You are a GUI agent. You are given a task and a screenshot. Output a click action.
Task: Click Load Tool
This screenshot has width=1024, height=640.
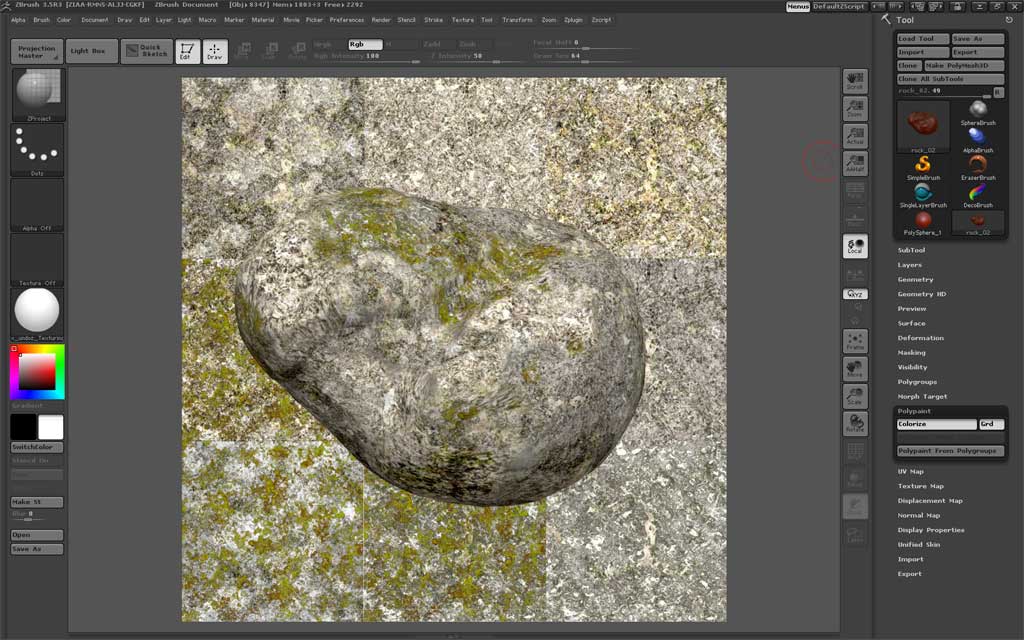tap(923, 39)
